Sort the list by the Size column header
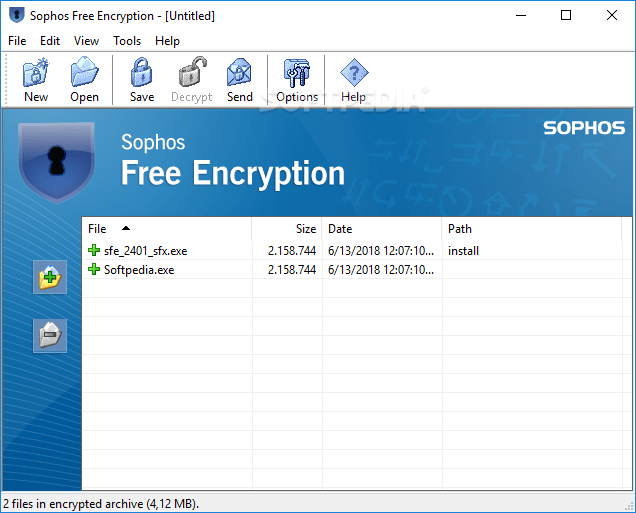The image size is (636, 513). pyautogui.click(x=287, y=229)
